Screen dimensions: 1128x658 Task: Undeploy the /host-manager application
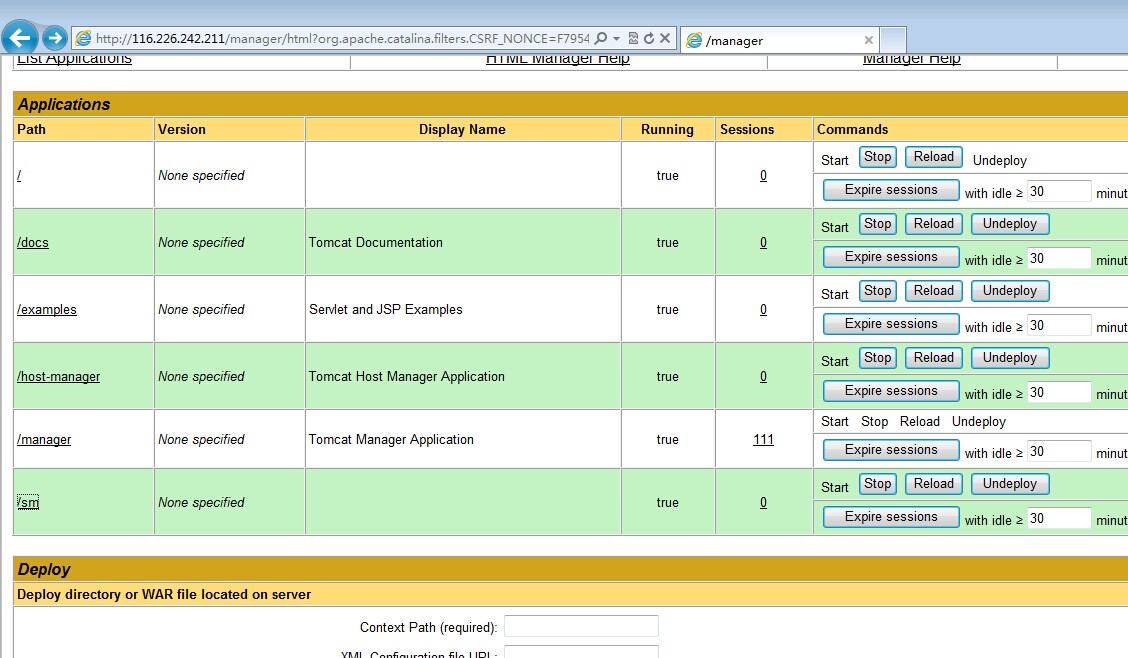click(1010, 357)
